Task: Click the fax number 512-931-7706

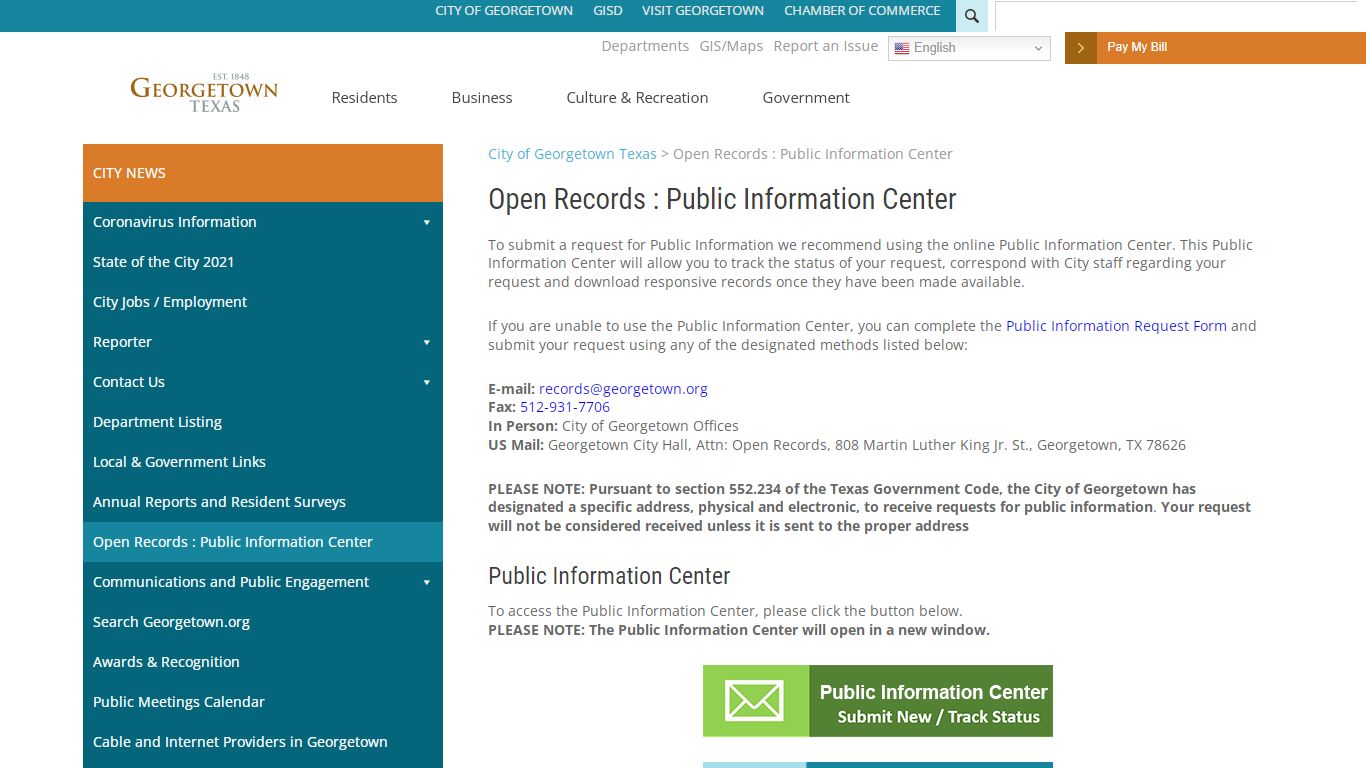Action: (565, 407)
